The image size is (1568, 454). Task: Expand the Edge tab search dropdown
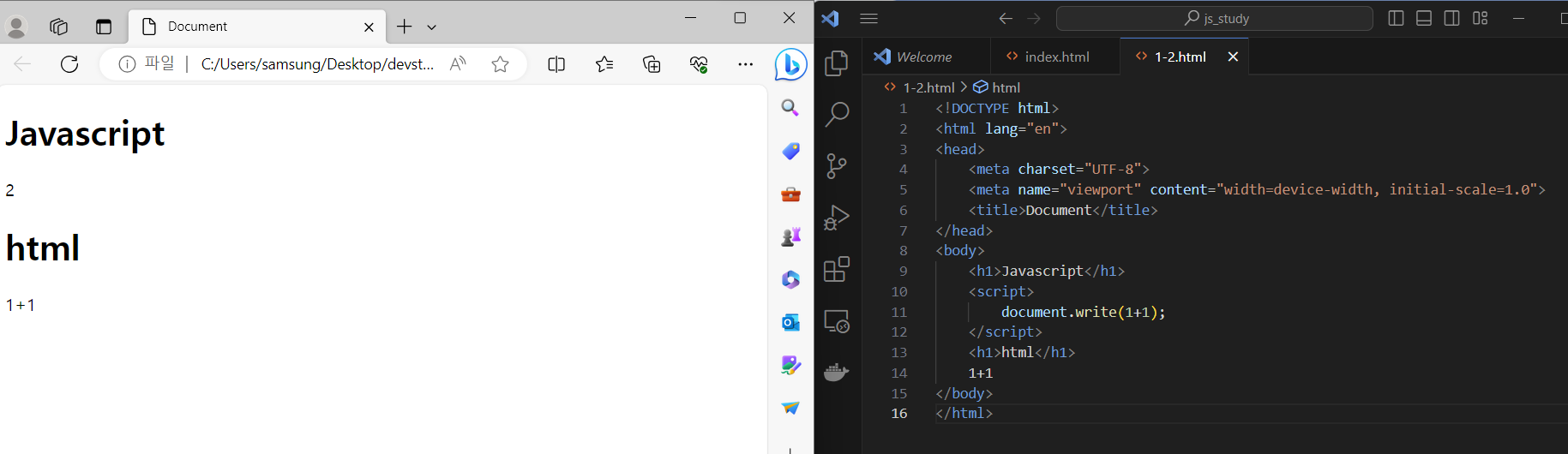[x=432, y=27]
